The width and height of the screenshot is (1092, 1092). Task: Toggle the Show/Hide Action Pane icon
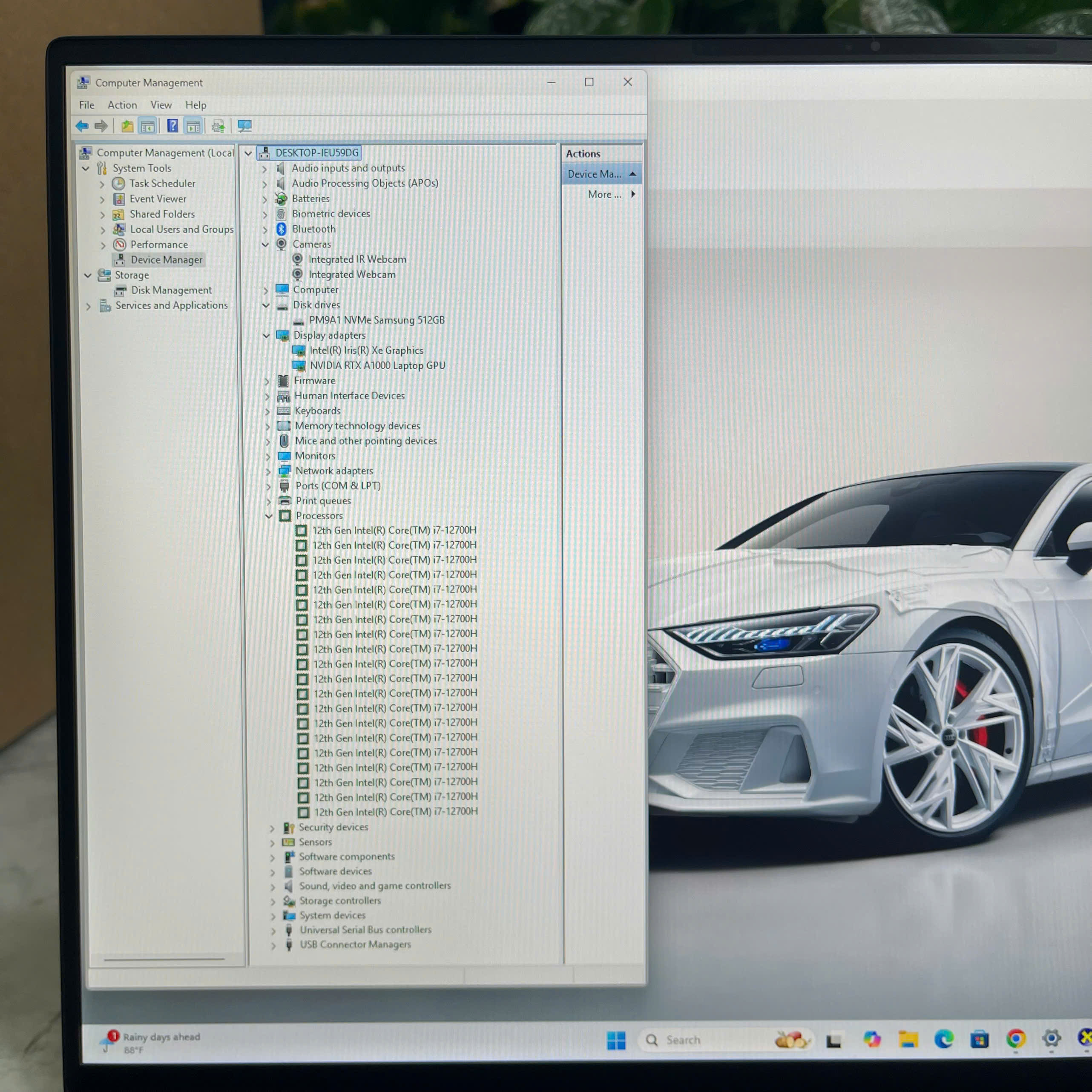pos(193,126)
